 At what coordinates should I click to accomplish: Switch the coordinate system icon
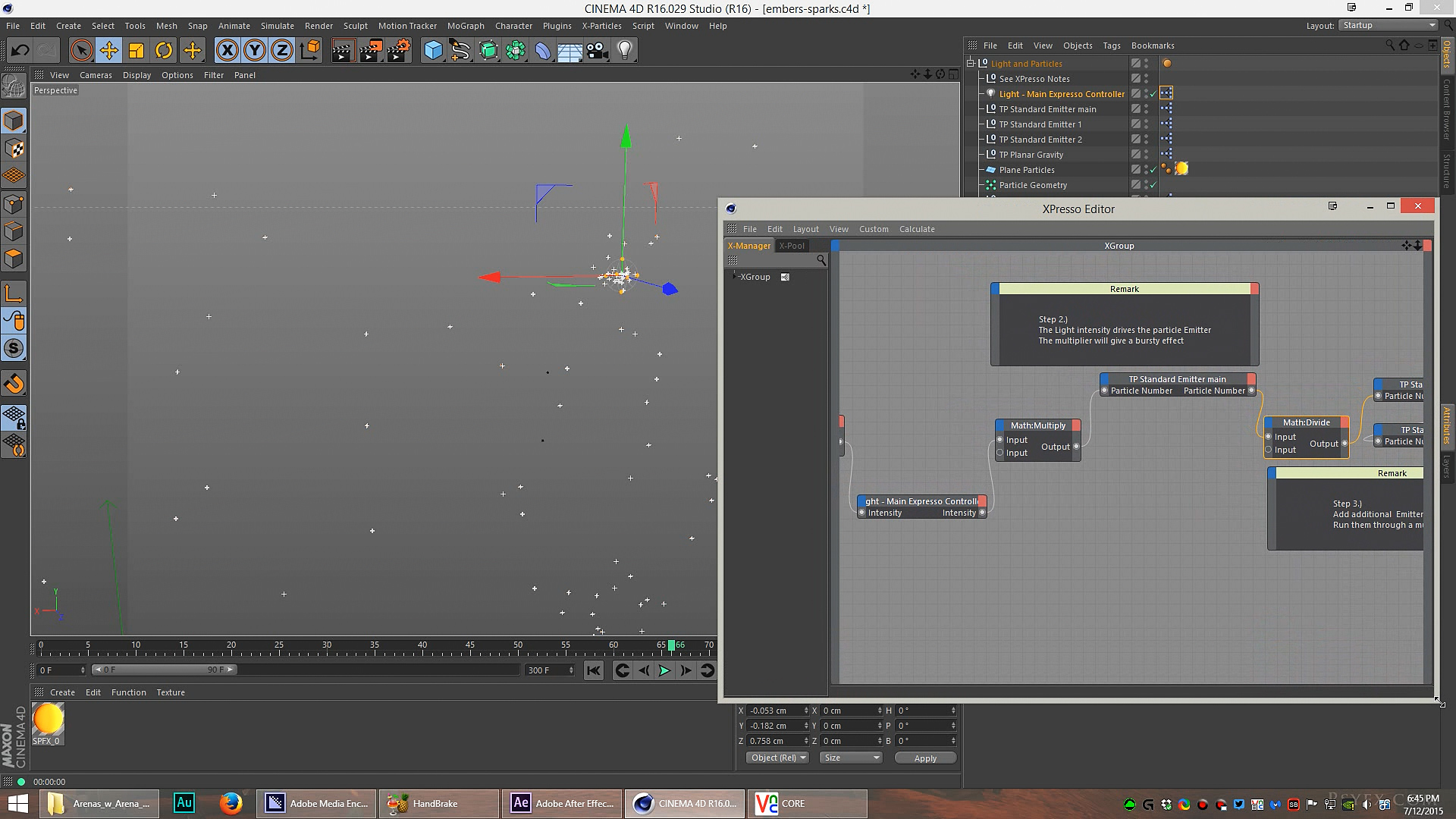(310, 51)
